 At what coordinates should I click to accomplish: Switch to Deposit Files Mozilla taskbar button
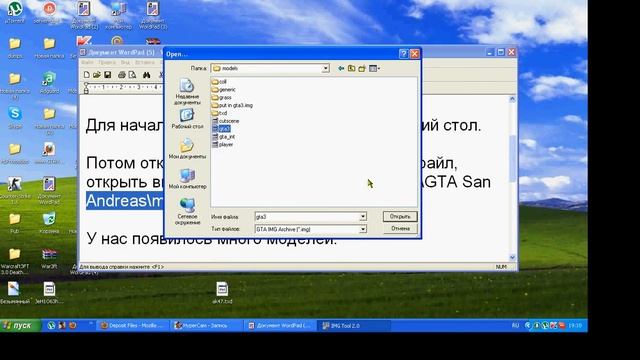(x=131, y=325)
